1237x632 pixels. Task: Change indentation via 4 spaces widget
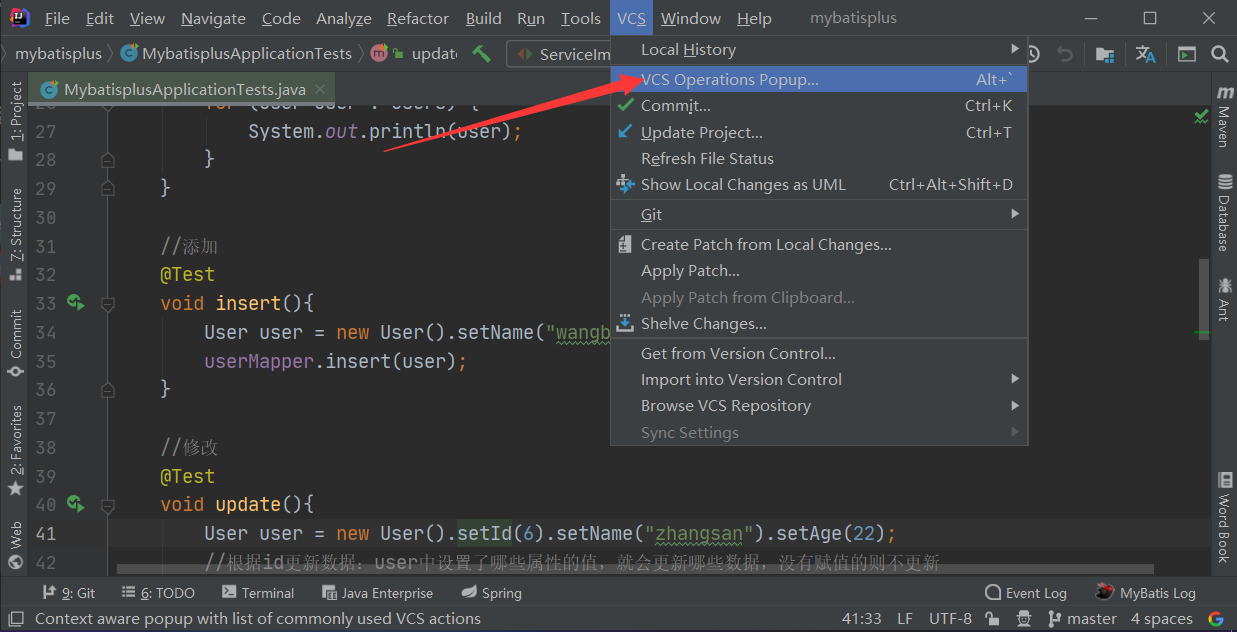1161,619
